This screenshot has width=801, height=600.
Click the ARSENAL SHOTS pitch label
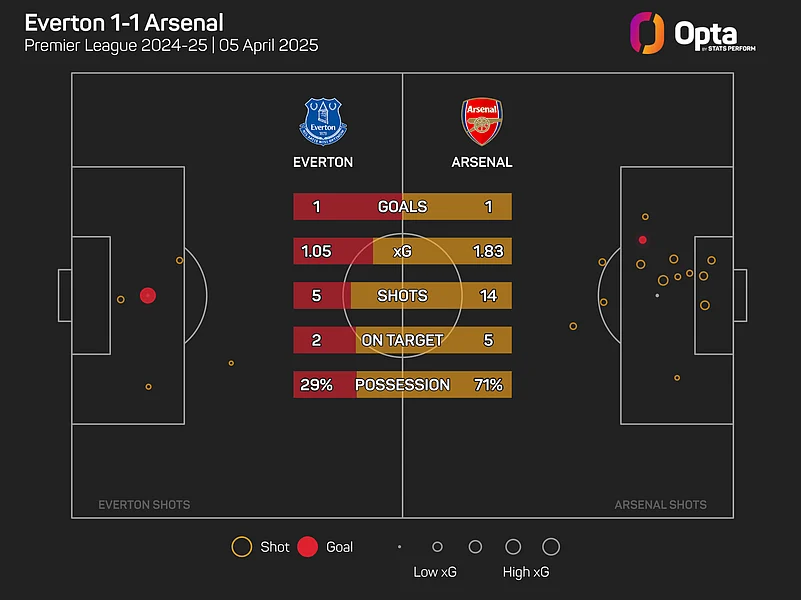(660, 505)
